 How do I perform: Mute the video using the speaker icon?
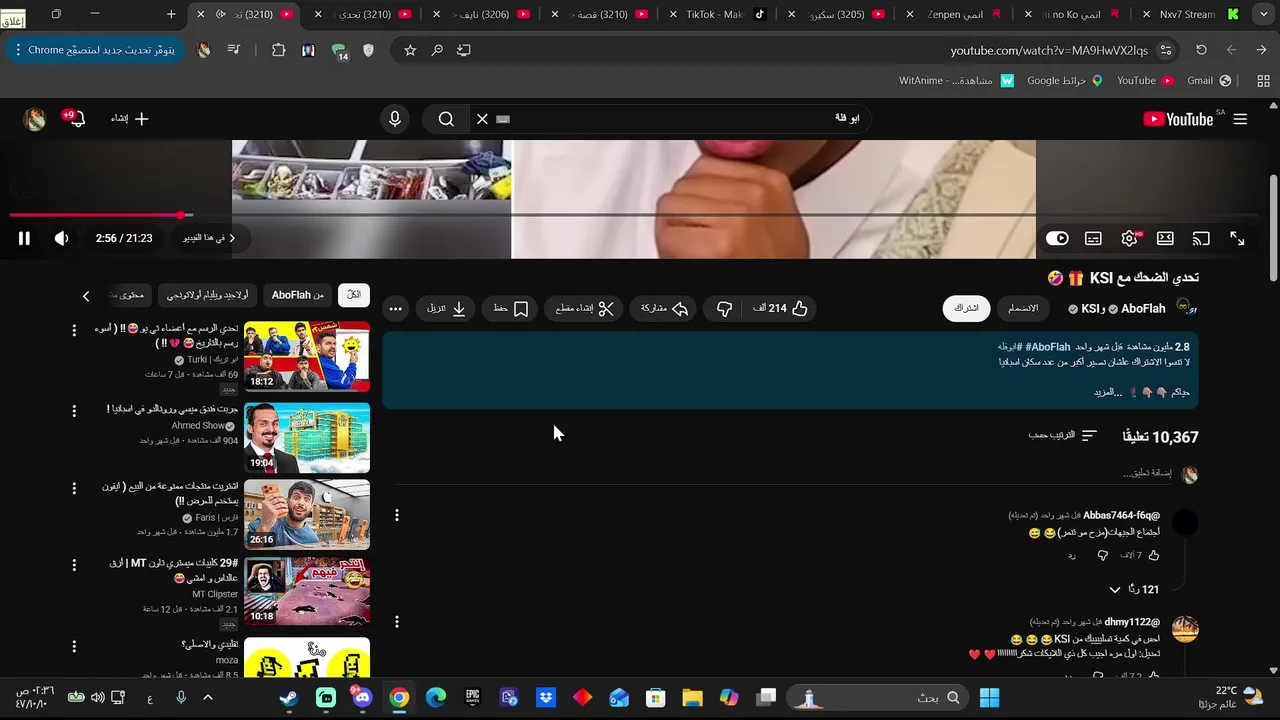point(61,238)
